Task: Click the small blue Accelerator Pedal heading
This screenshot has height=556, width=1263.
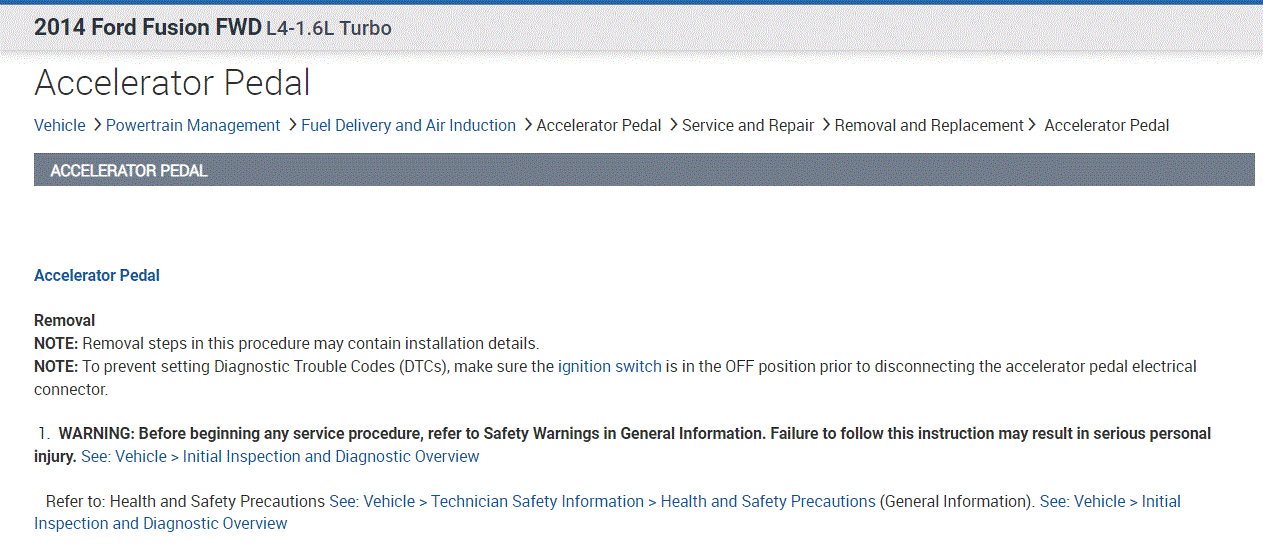Action: pos(97,275)
